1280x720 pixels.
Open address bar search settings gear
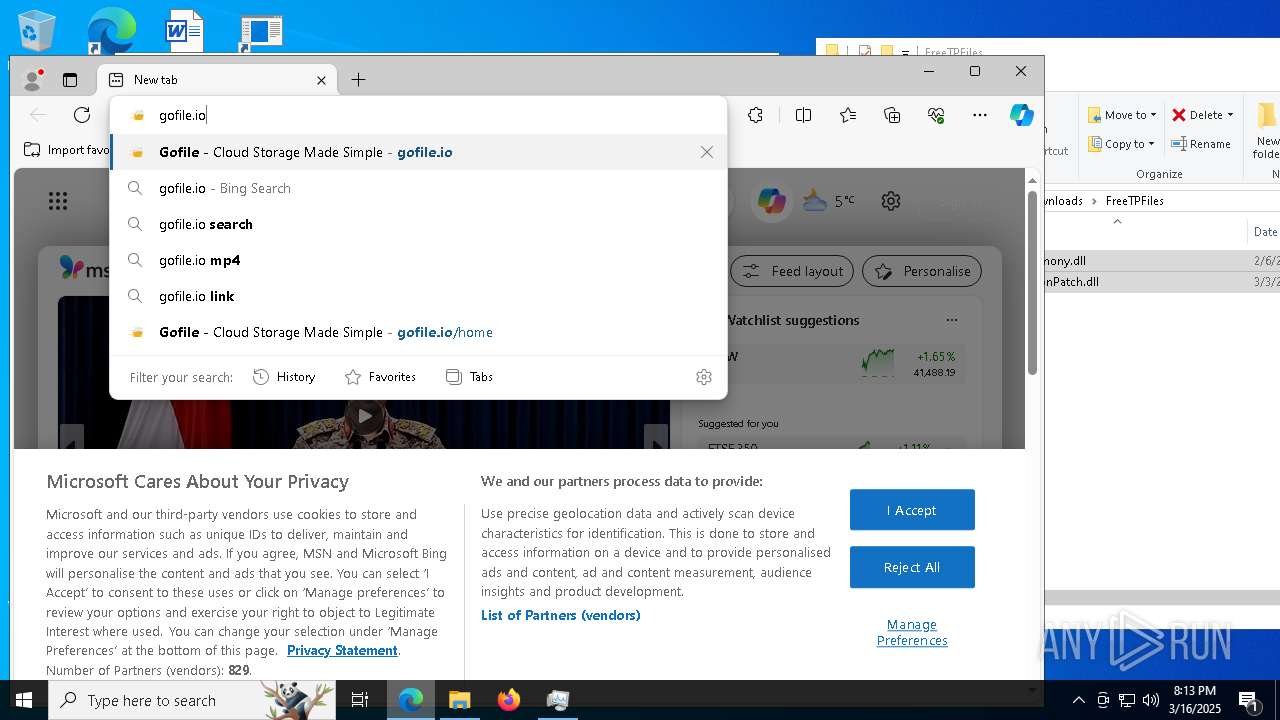tap(704, 377)
